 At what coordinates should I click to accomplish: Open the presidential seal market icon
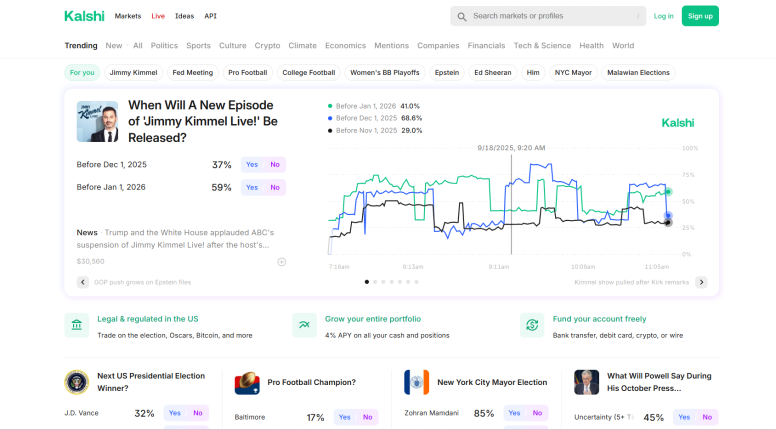[77, 382]
